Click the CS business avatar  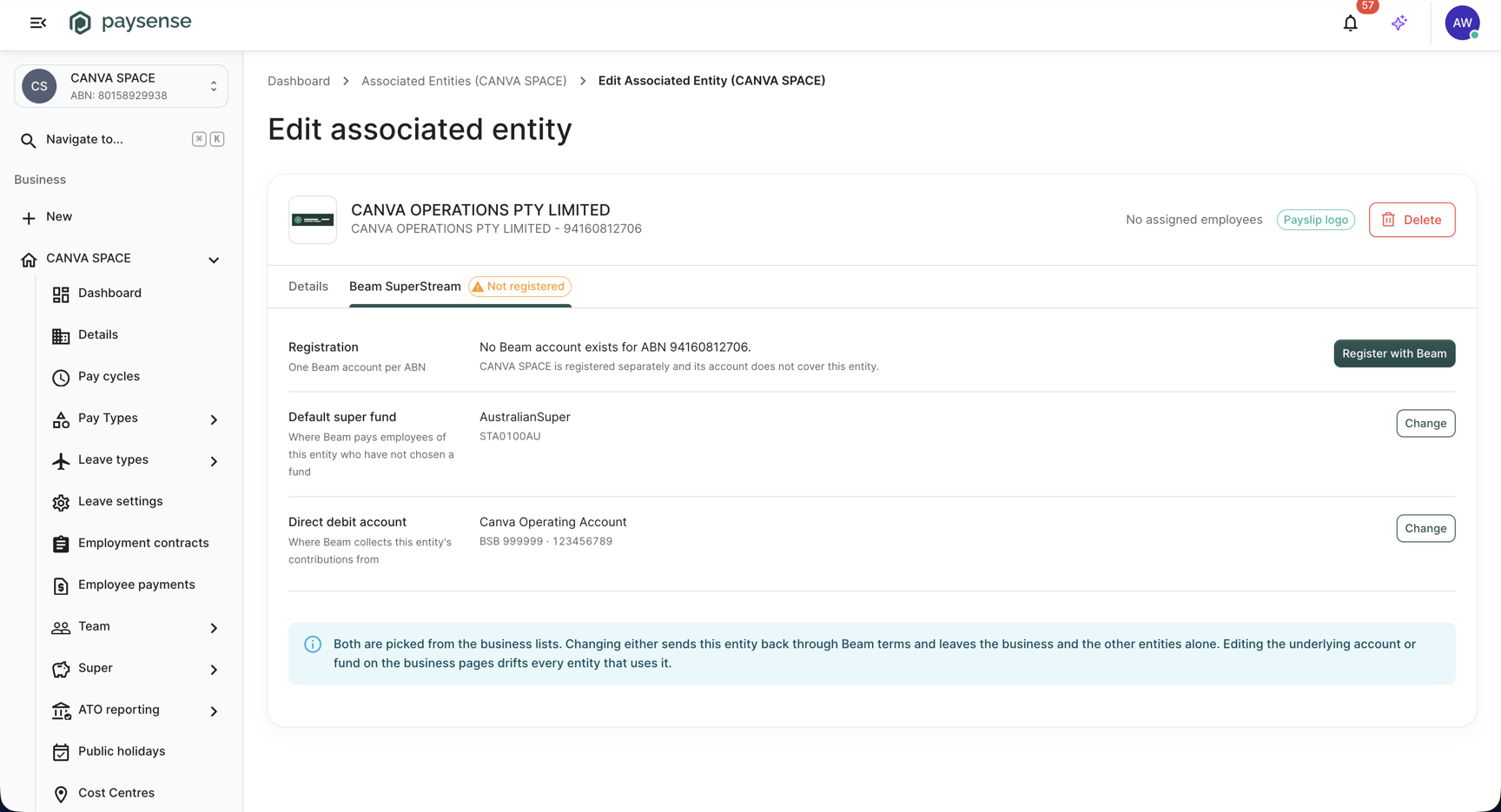point(39,86)
